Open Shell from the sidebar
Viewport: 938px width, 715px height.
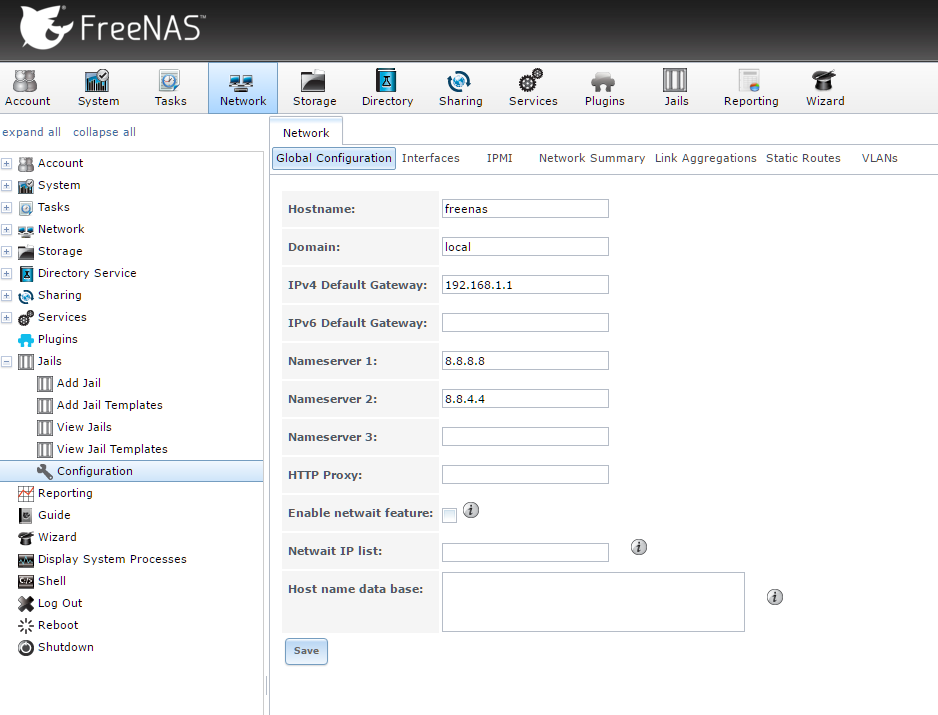(52, 581)
